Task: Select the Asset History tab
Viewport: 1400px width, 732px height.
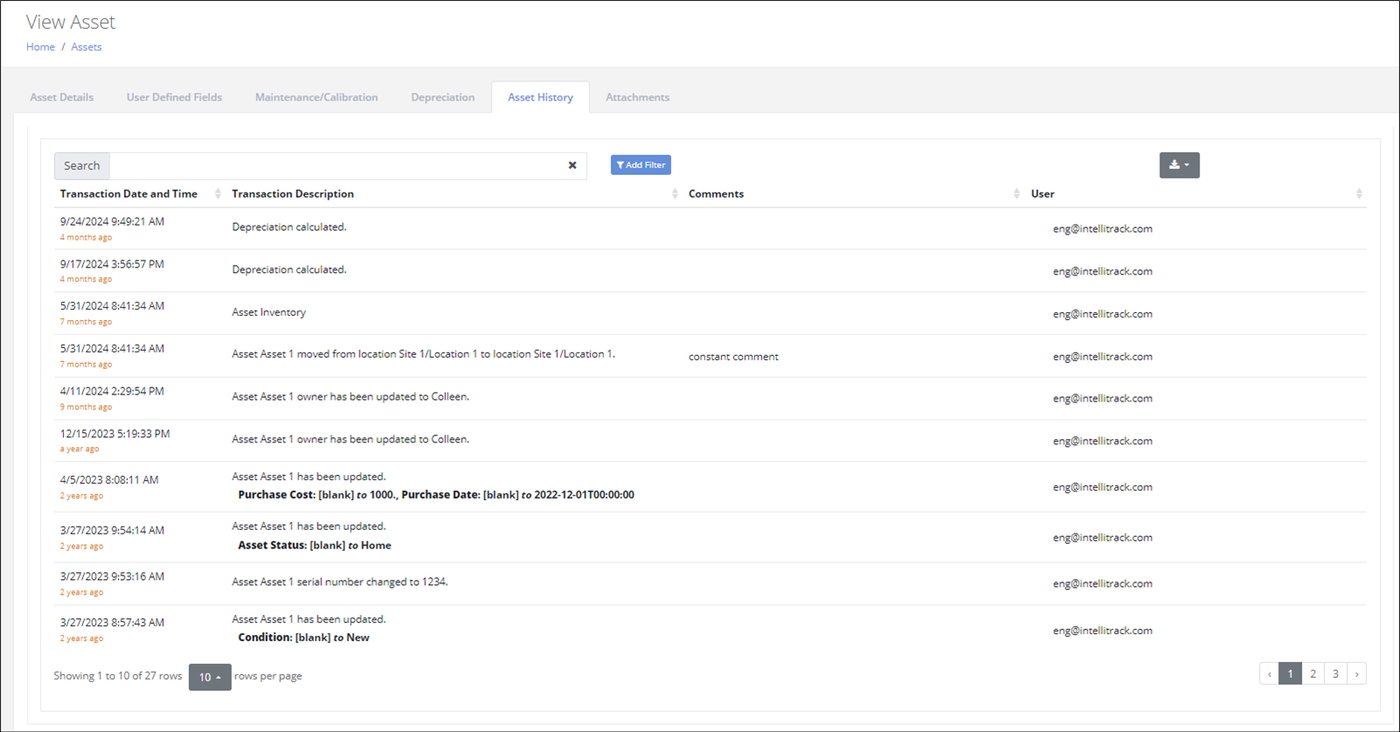Action: tap(540, 97)
